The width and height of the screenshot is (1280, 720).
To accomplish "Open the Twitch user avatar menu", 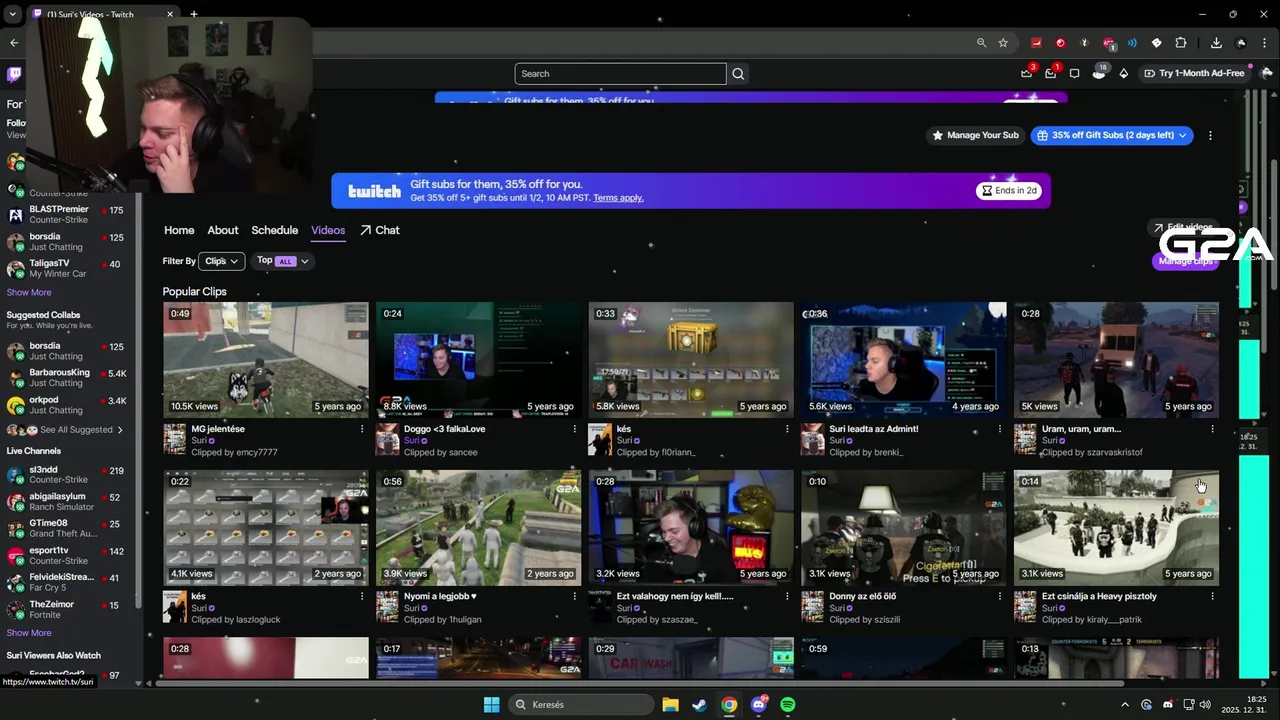I will [1267, 73].
